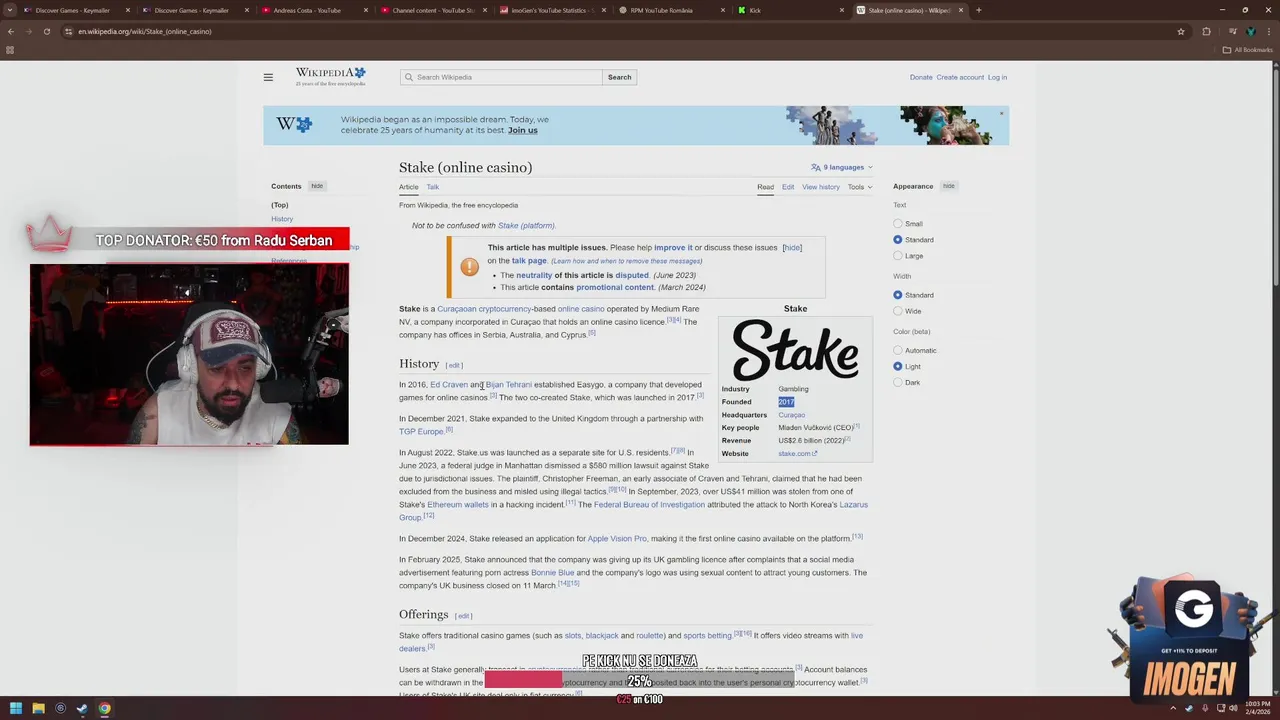1280x720 pixels.
Task: Open the Chrome profile avatar
Action: pyautogui.click(x=1251, y=31)
